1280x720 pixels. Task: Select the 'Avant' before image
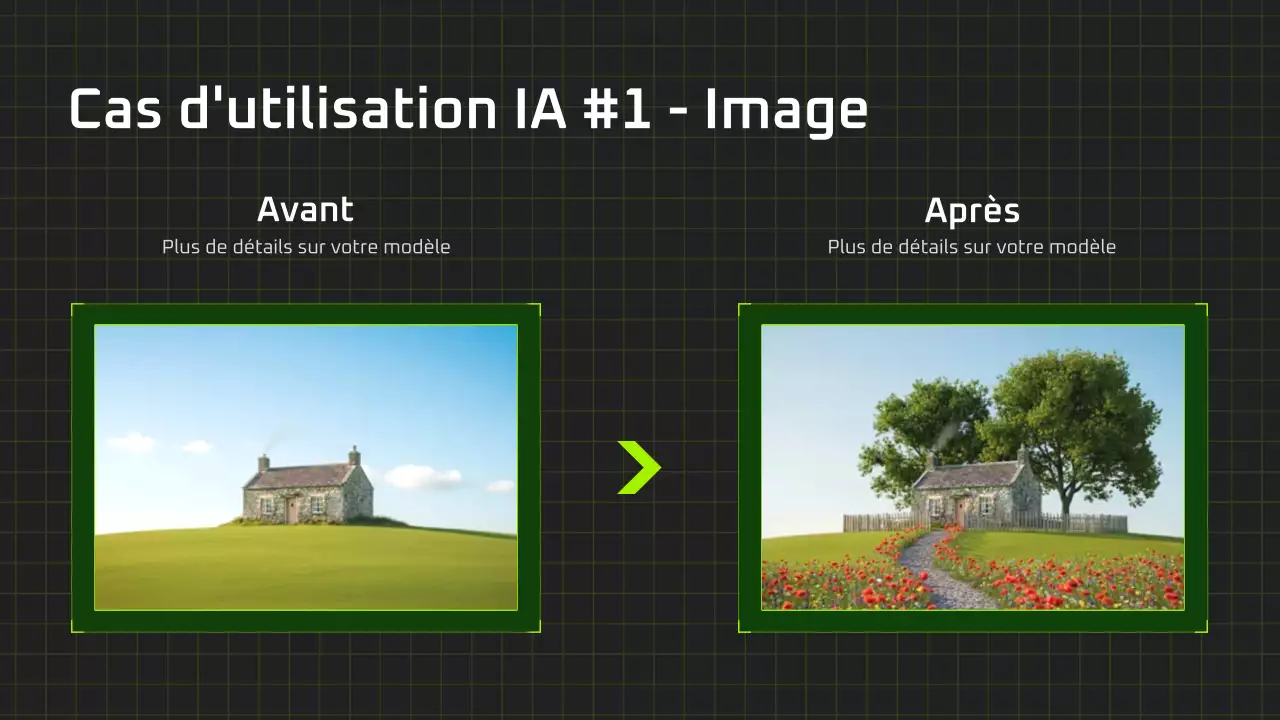pyautogui.click(x=305, y=466)
